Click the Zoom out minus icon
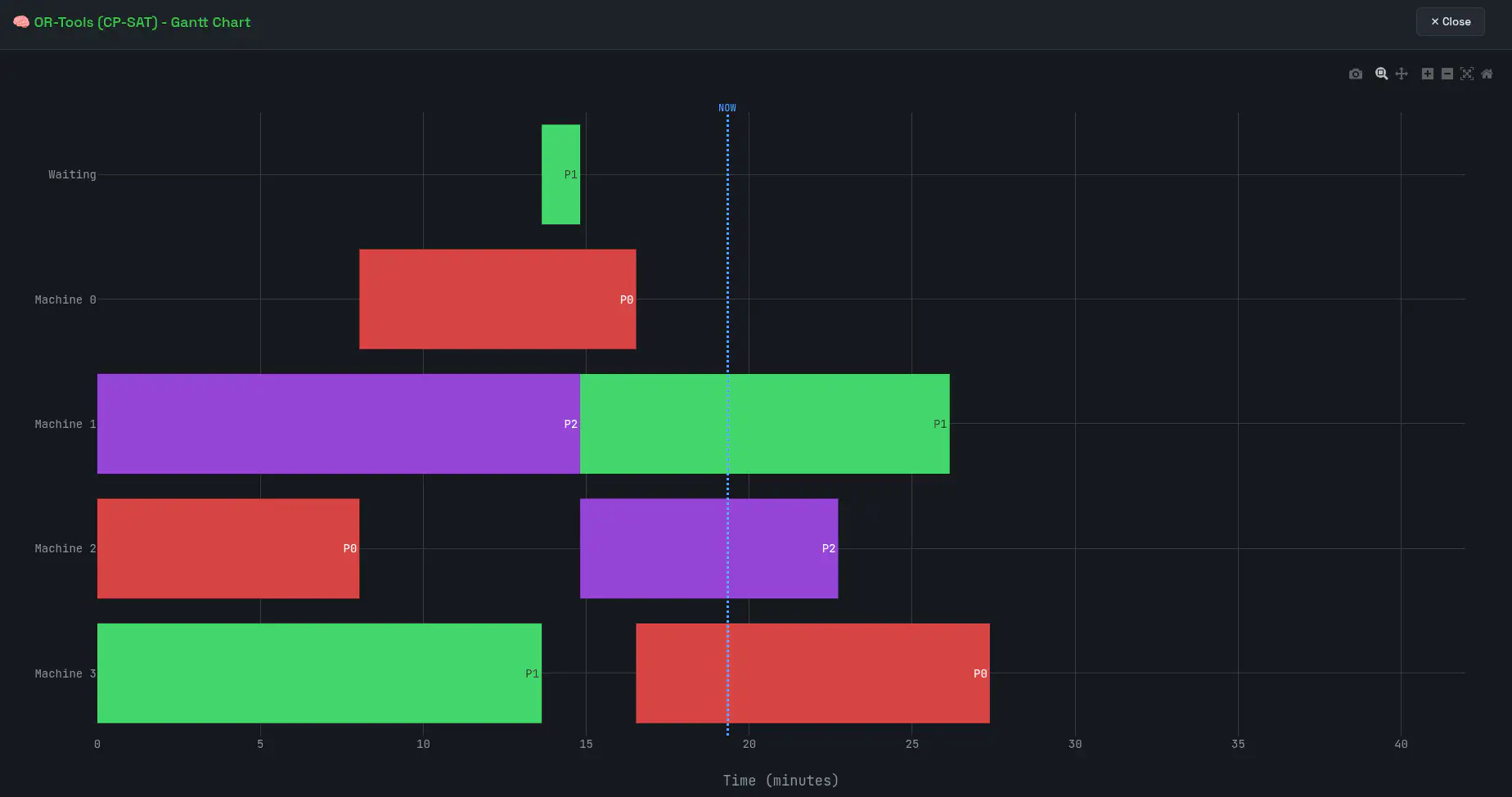Image resolution: width=1512 pixels, height=797 pixels. point(1447,74)
